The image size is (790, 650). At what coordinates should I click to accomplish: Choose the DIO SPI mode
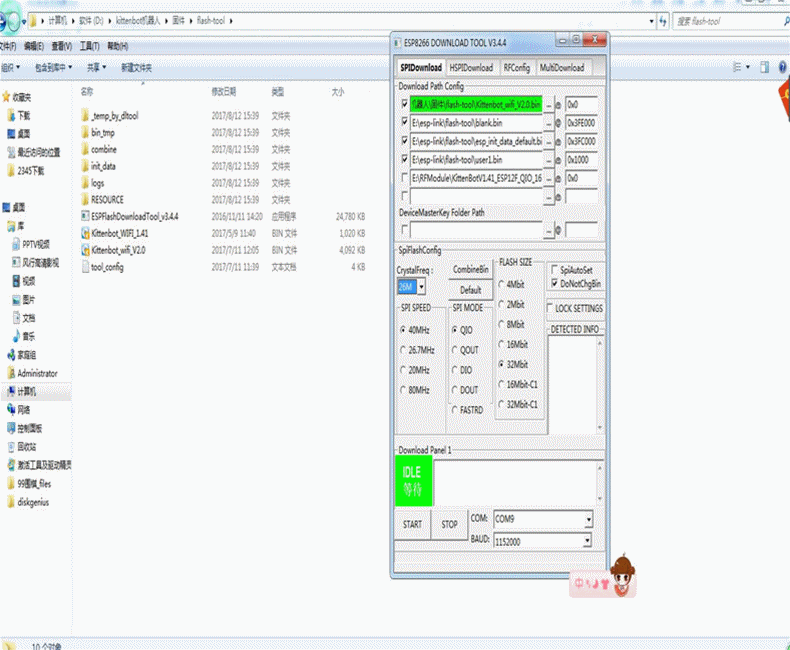(455, 370)
